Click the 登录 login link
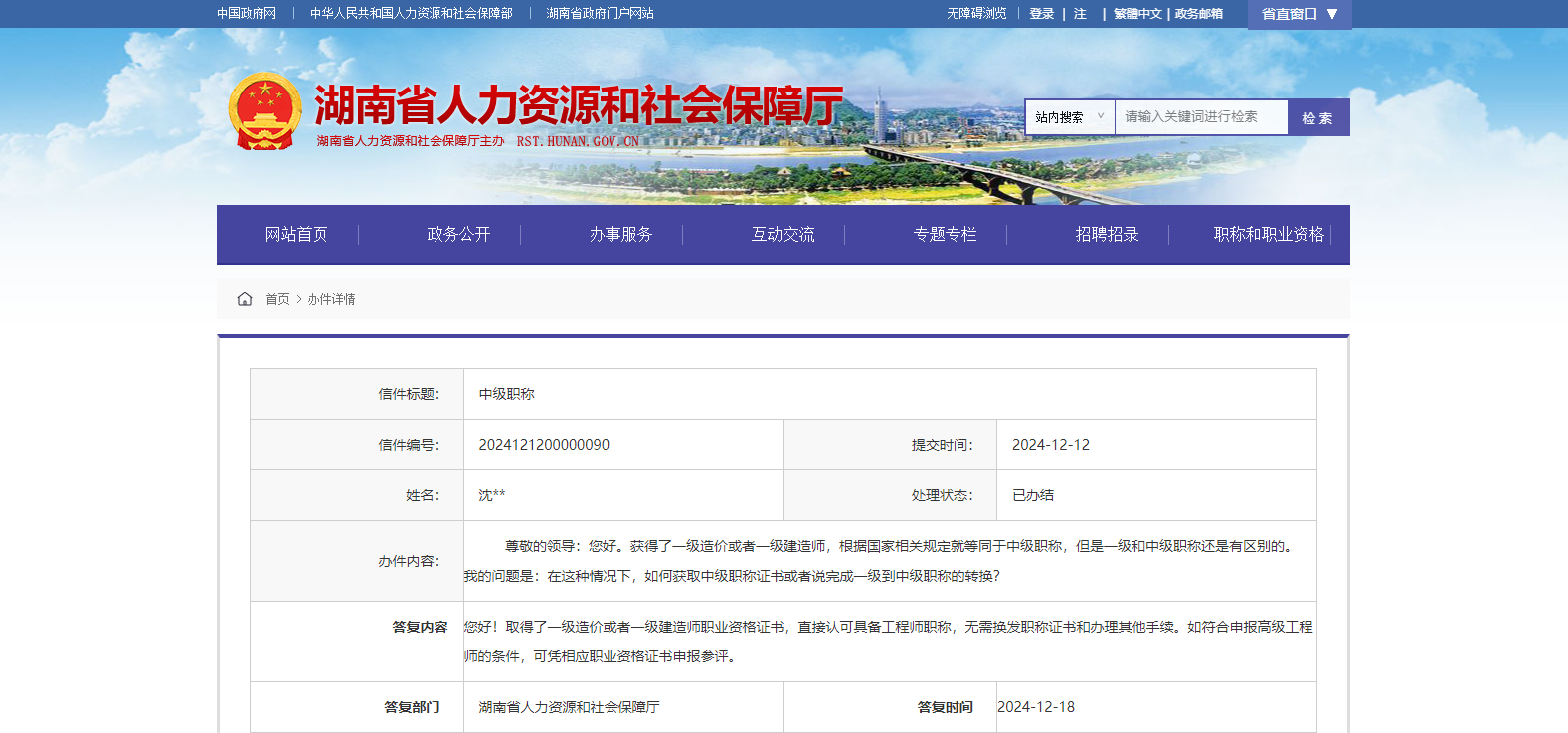This screenshot has width=1568, height=733. coord(1041,13)
